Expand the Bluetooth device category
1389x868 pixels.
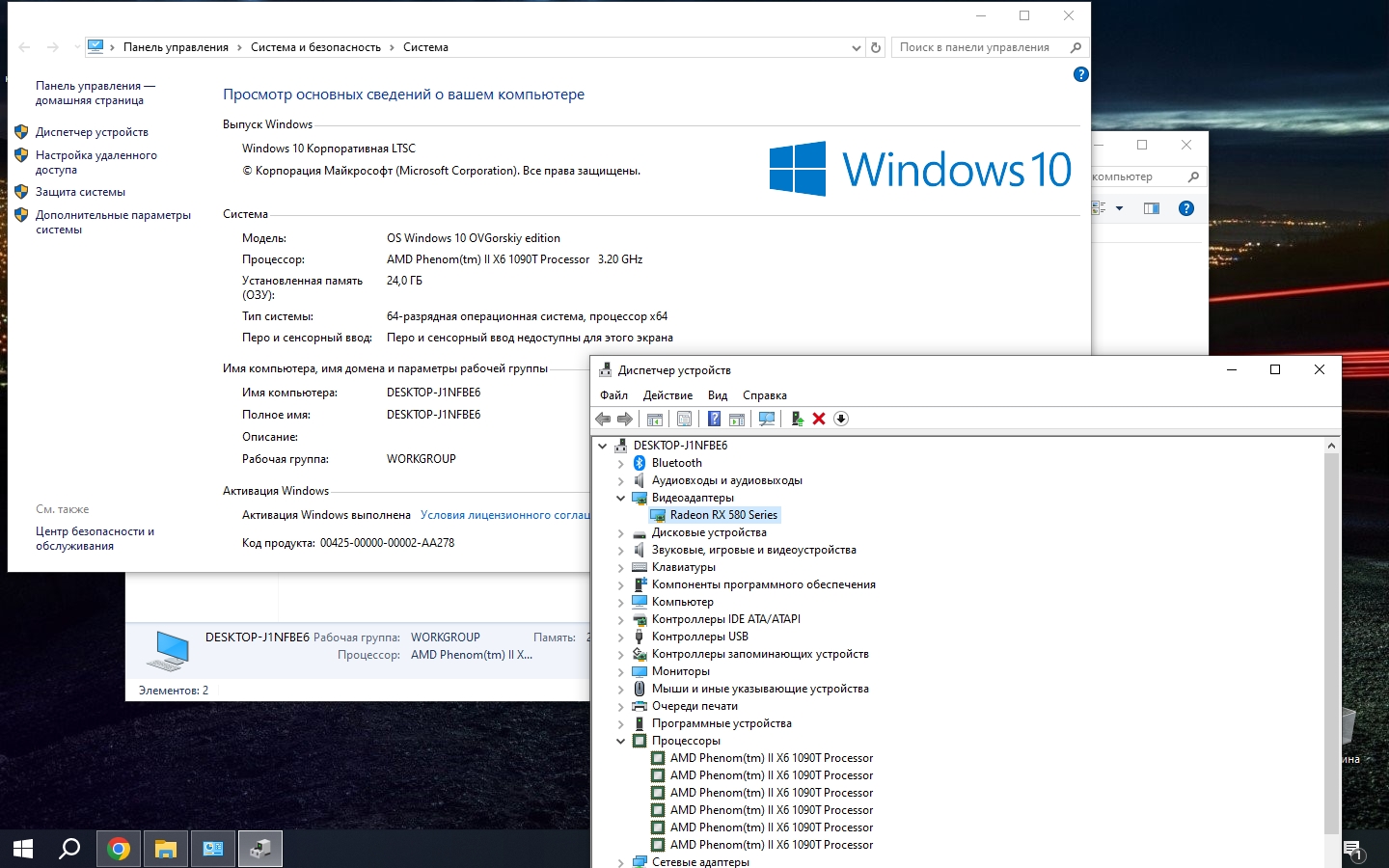pos(621,463)
